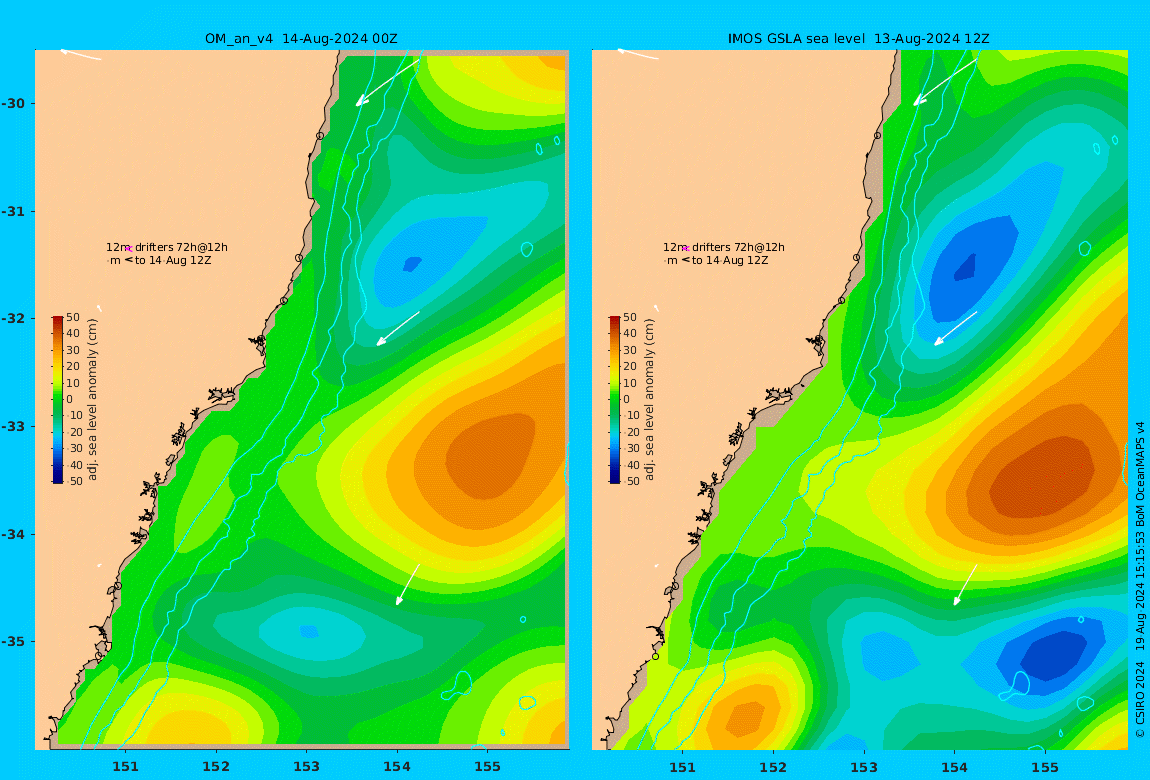Click 'to 14 Aug 12Z' in the OM_an_v4 map
The height and width of the screenshot is (780, 1150).
pos(173,260)
